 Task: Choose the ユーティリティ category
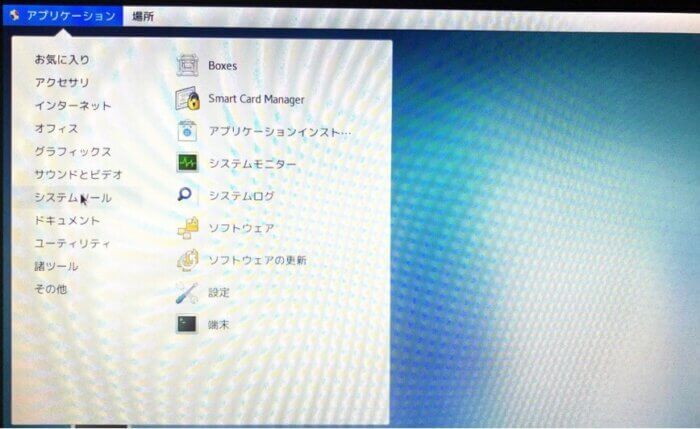tap(72, 243)
